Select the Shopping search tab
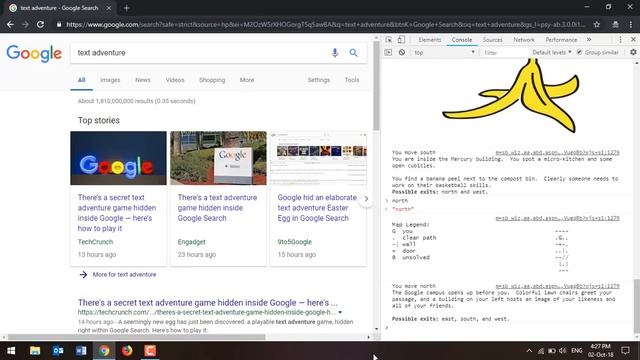 (x=212, y=80)
